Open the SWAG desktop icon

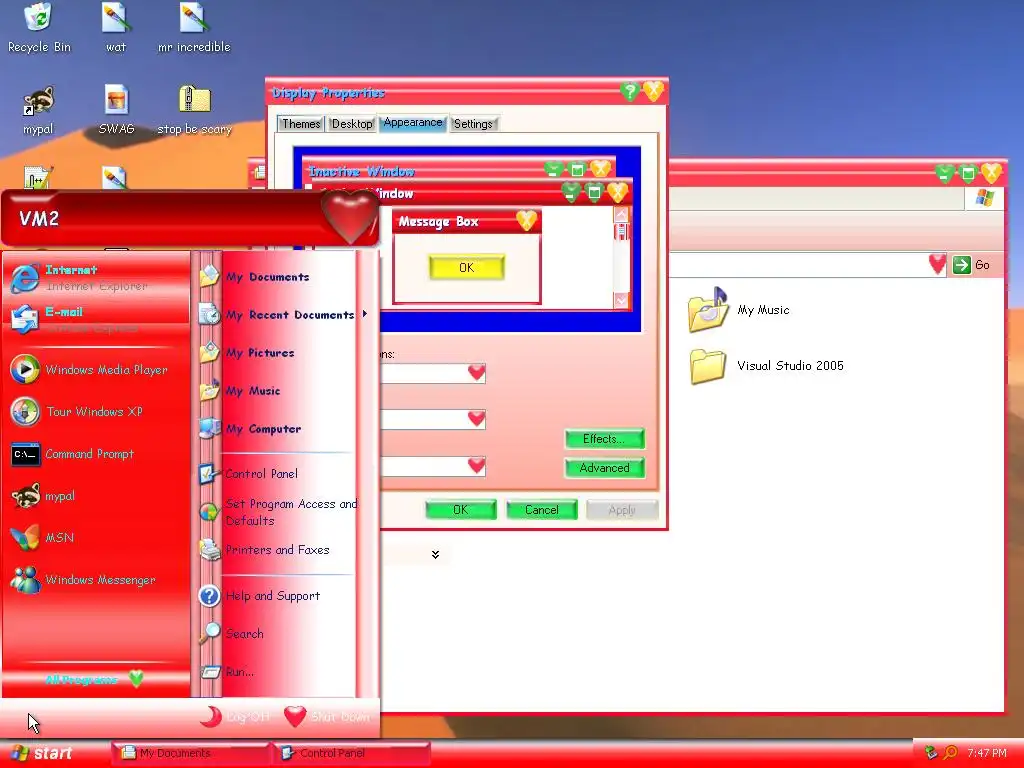coord(116,110)
